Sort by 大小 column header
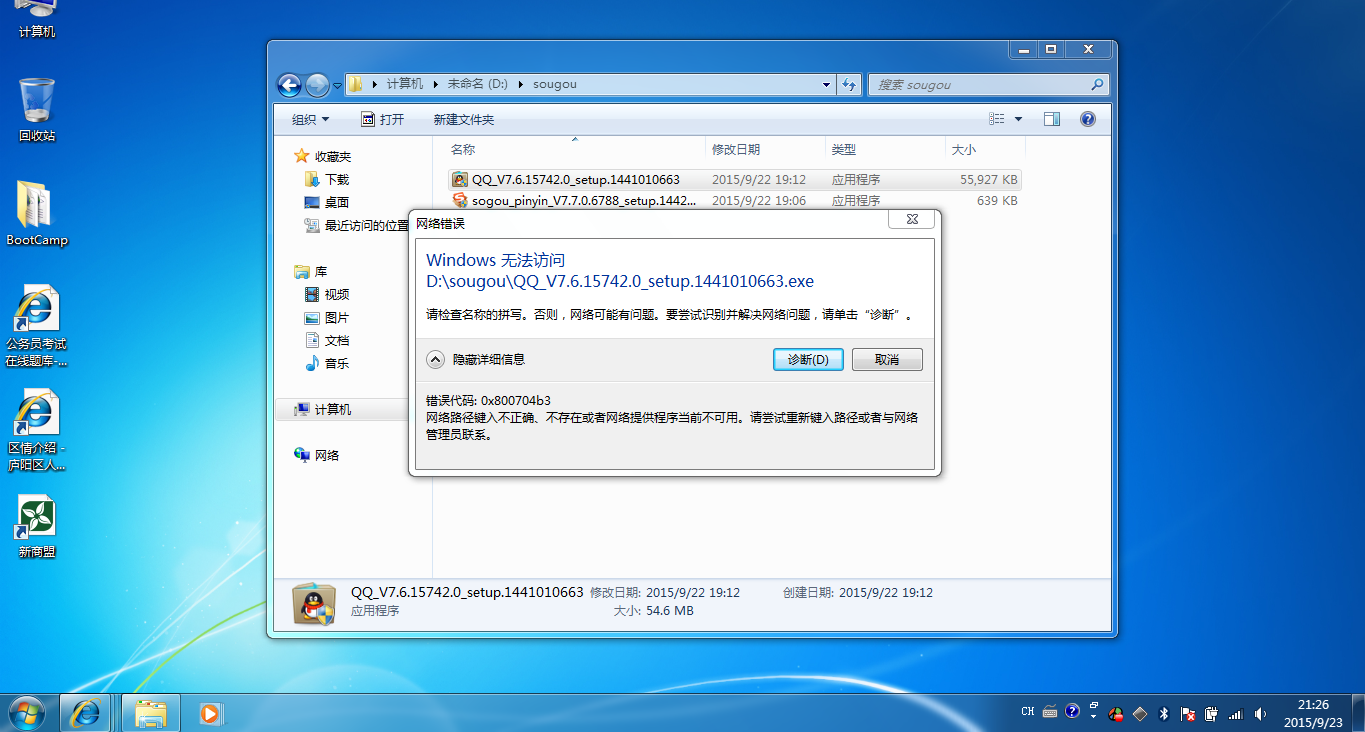Screen dimensions: 1365x732 click(964, 149)
